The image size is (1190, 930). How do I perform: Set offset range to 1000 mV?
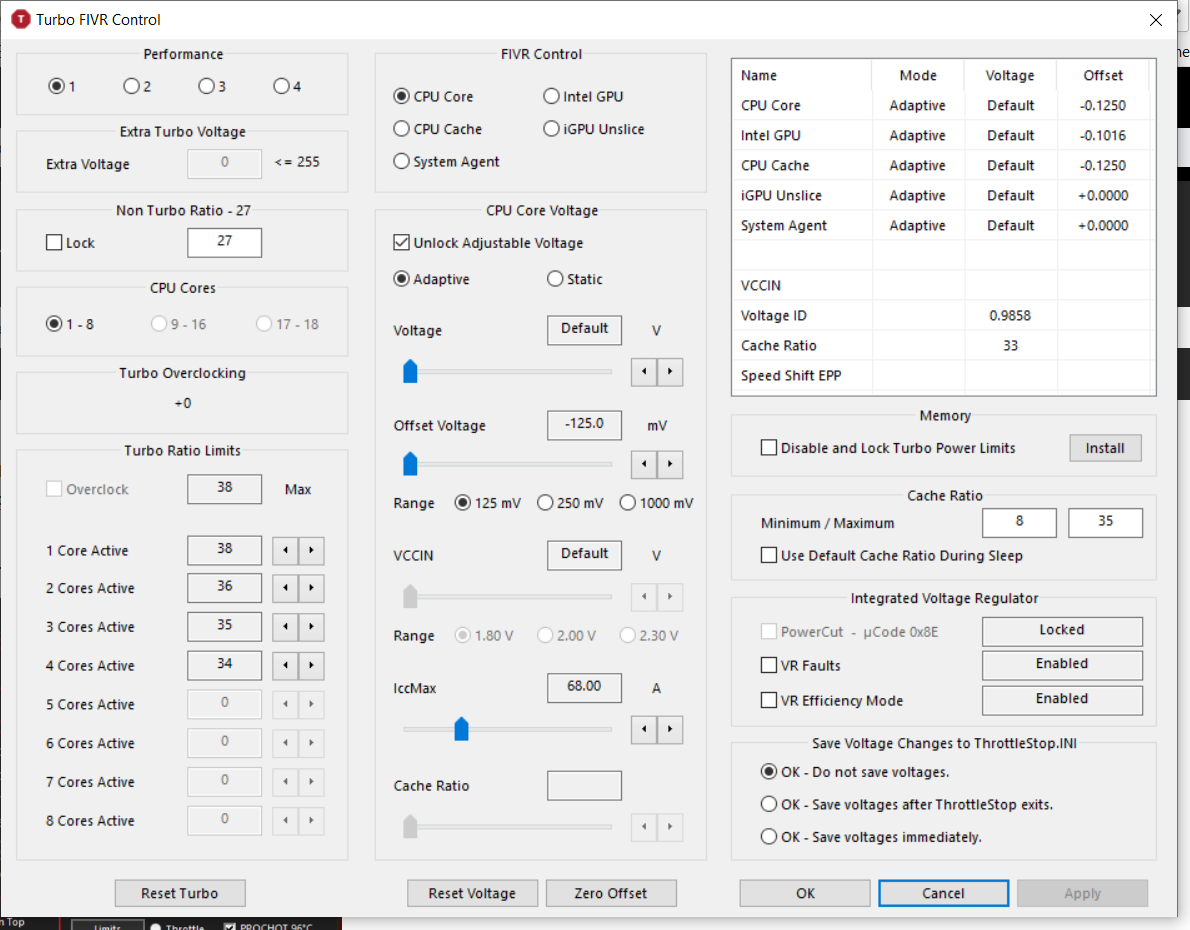point(656,503)
